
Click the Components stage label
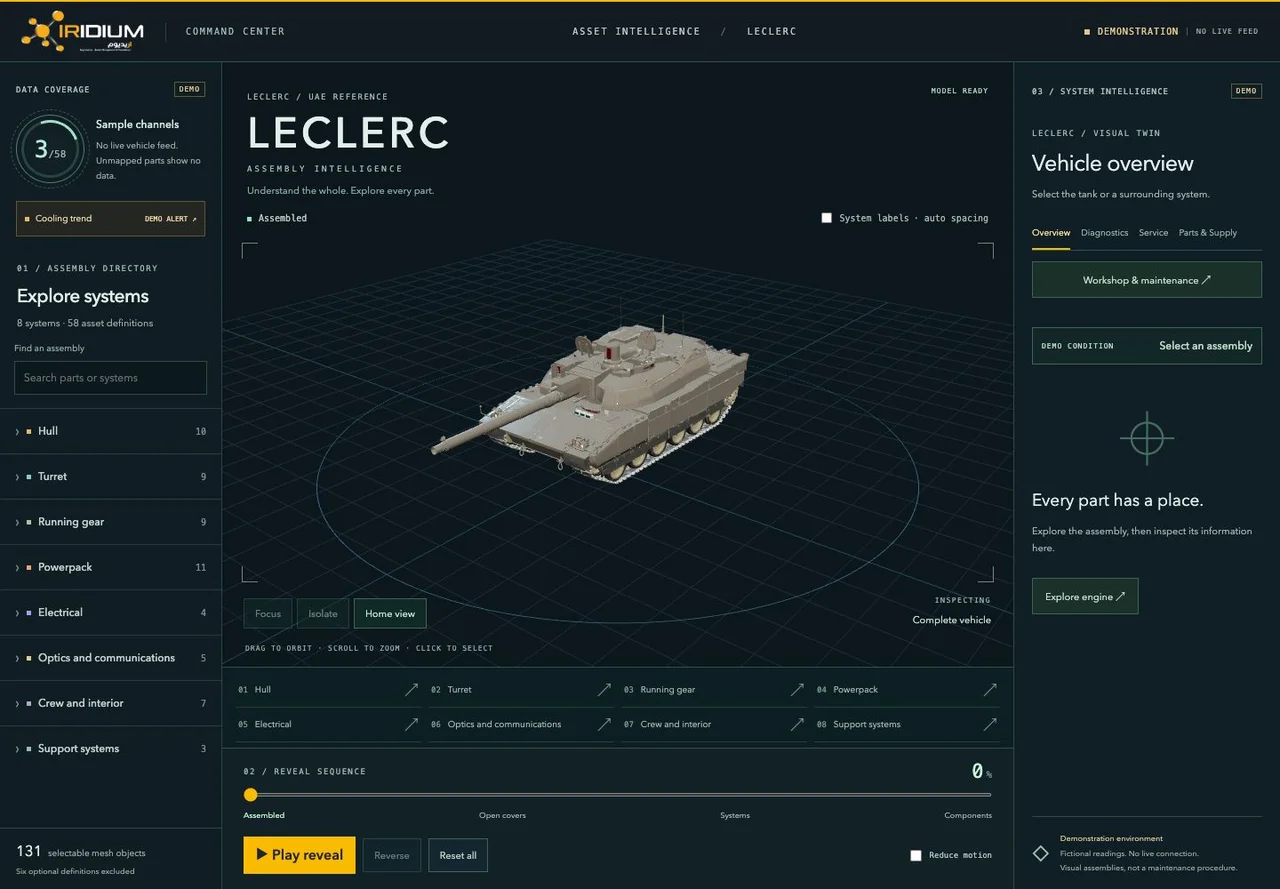click(x=968, y=816)
